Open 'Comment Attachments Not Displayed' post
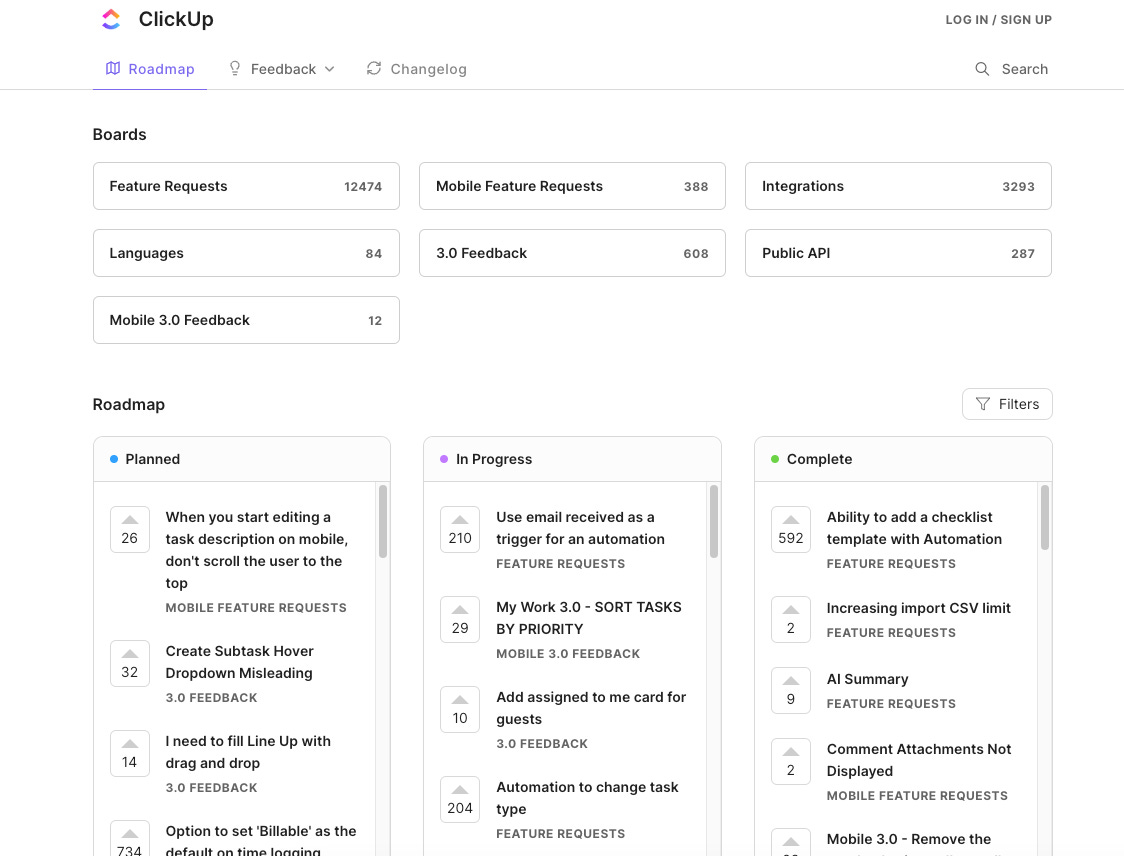 (x=918, y=760)
